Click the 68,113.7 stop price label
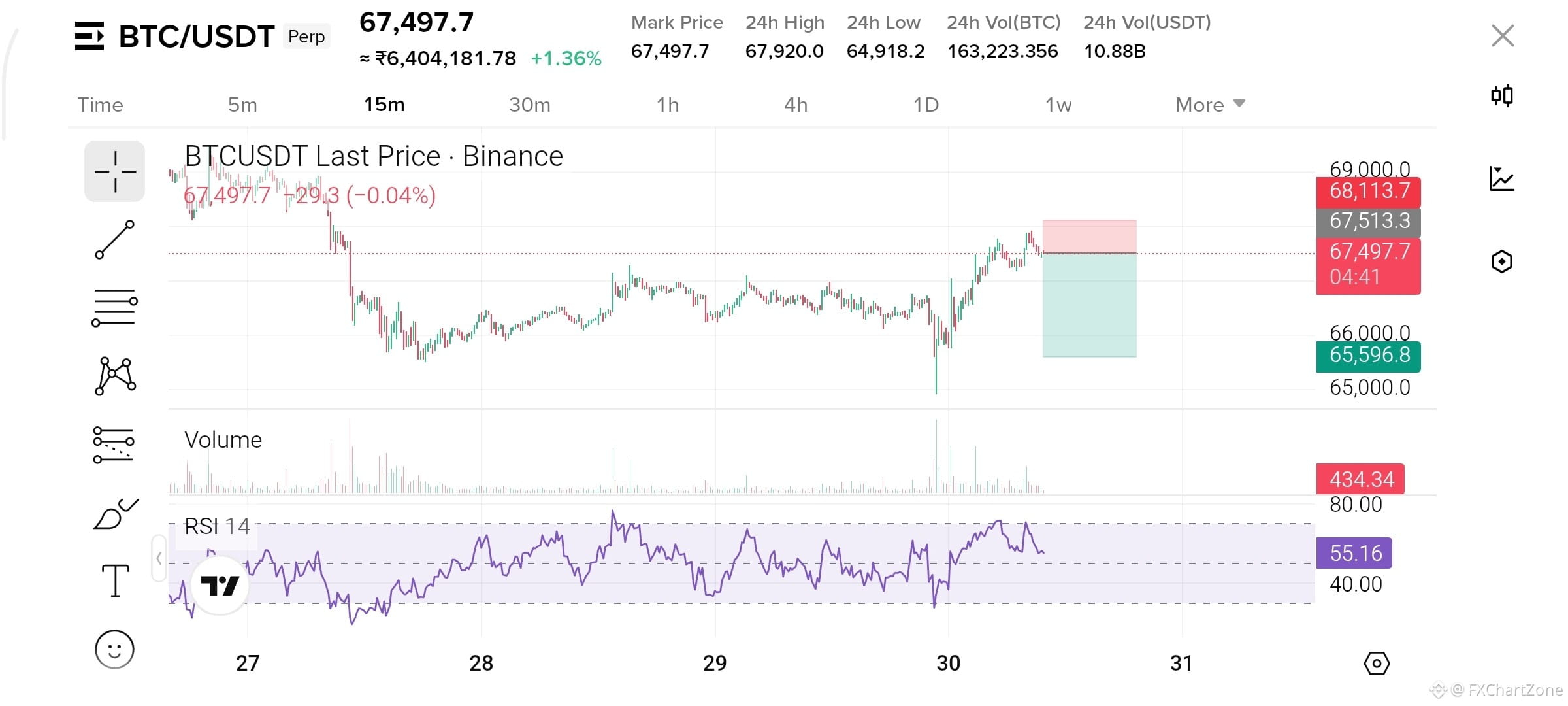 (x=1368, y=192)
